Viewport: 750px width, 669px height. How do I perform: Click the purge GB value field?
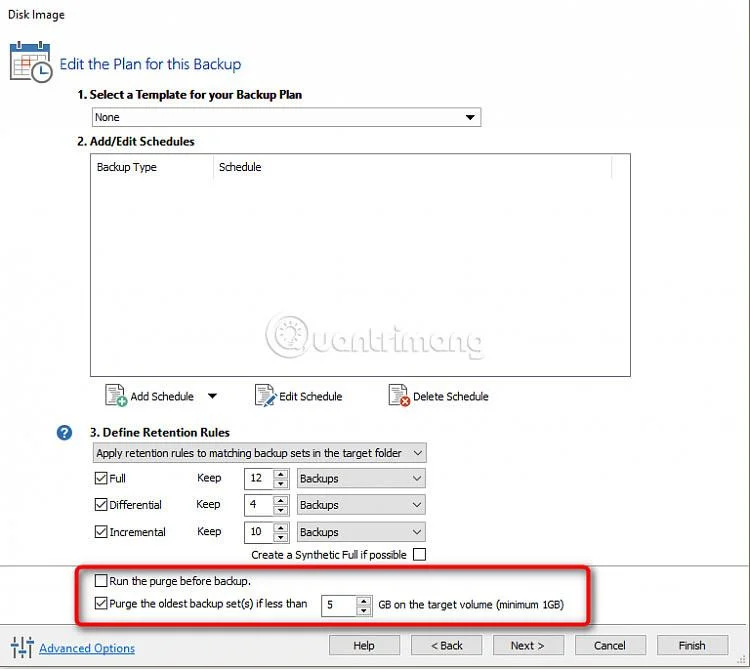click(339, 605)
